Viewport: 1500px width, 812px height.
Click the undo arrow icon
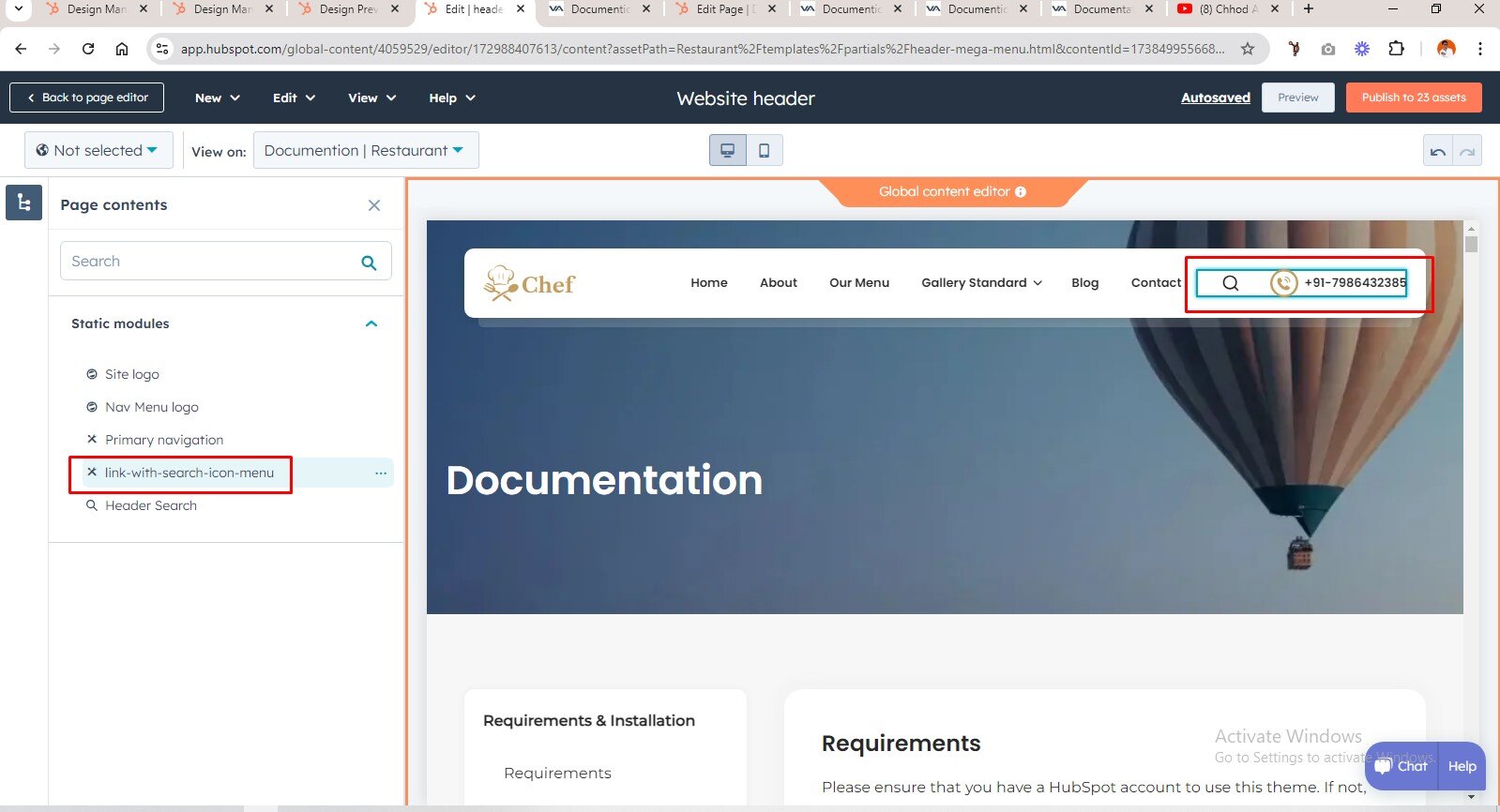coord(1438,151)
